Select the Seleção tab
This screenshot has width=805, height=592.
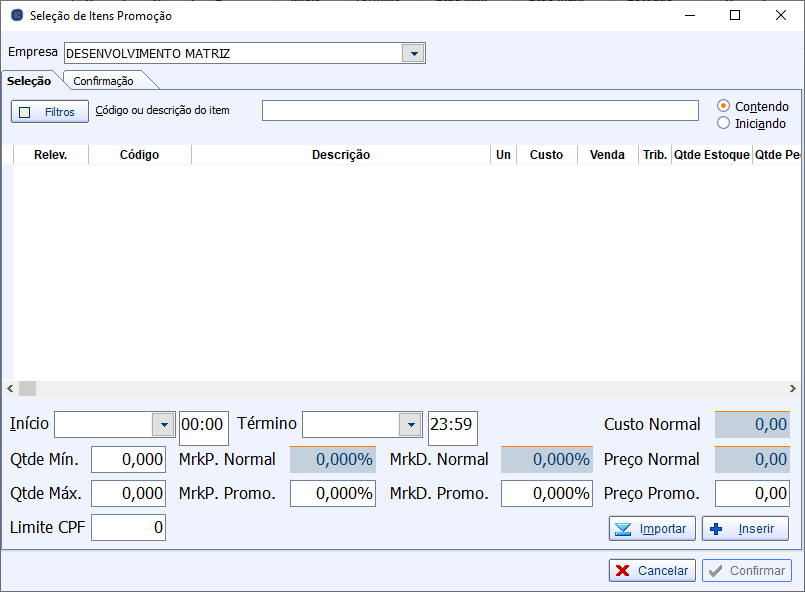[29, 81]
